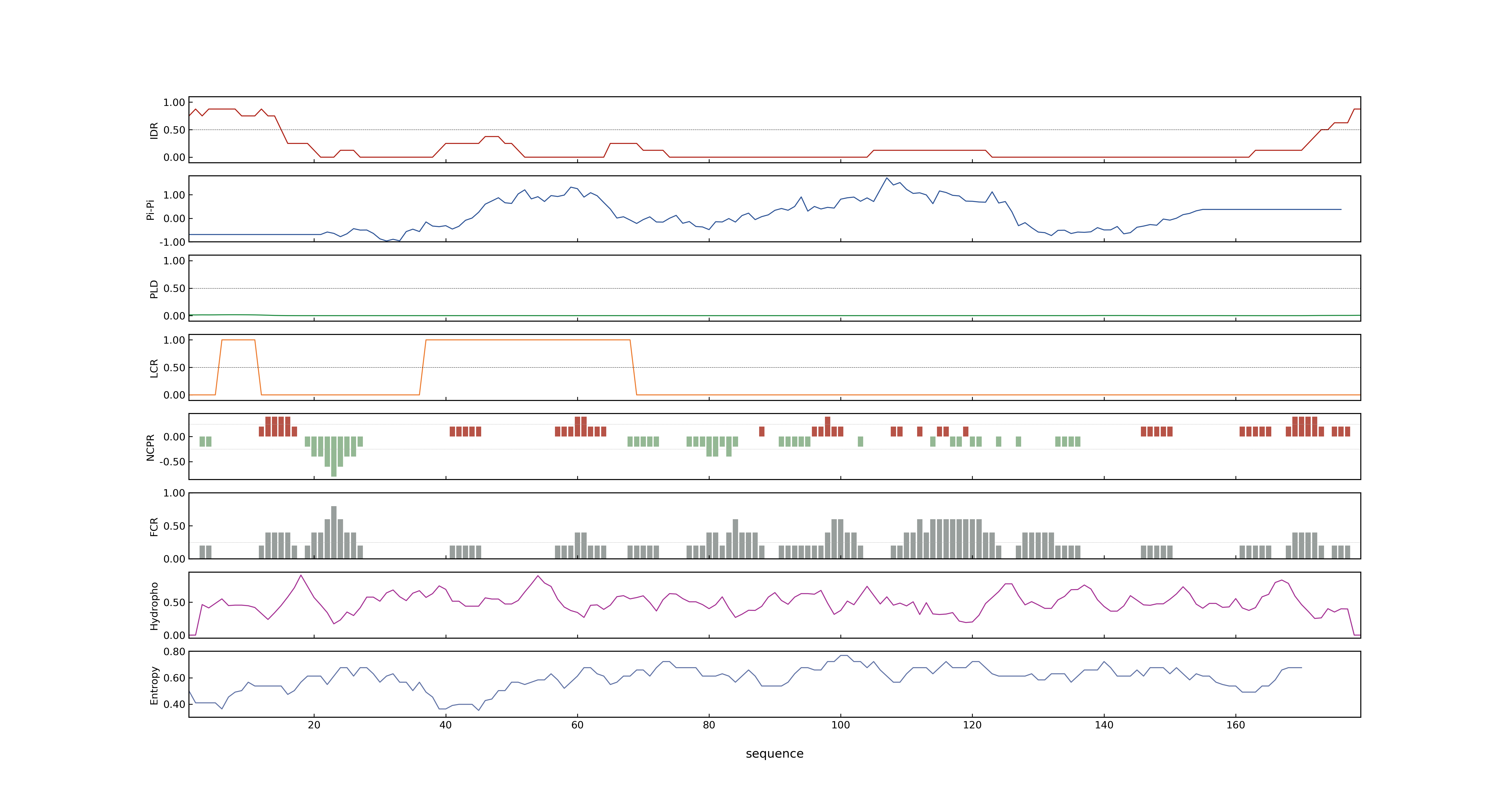Click the green PLD line near residue 90
1512x806 pixels.
[x=775, y=316]
